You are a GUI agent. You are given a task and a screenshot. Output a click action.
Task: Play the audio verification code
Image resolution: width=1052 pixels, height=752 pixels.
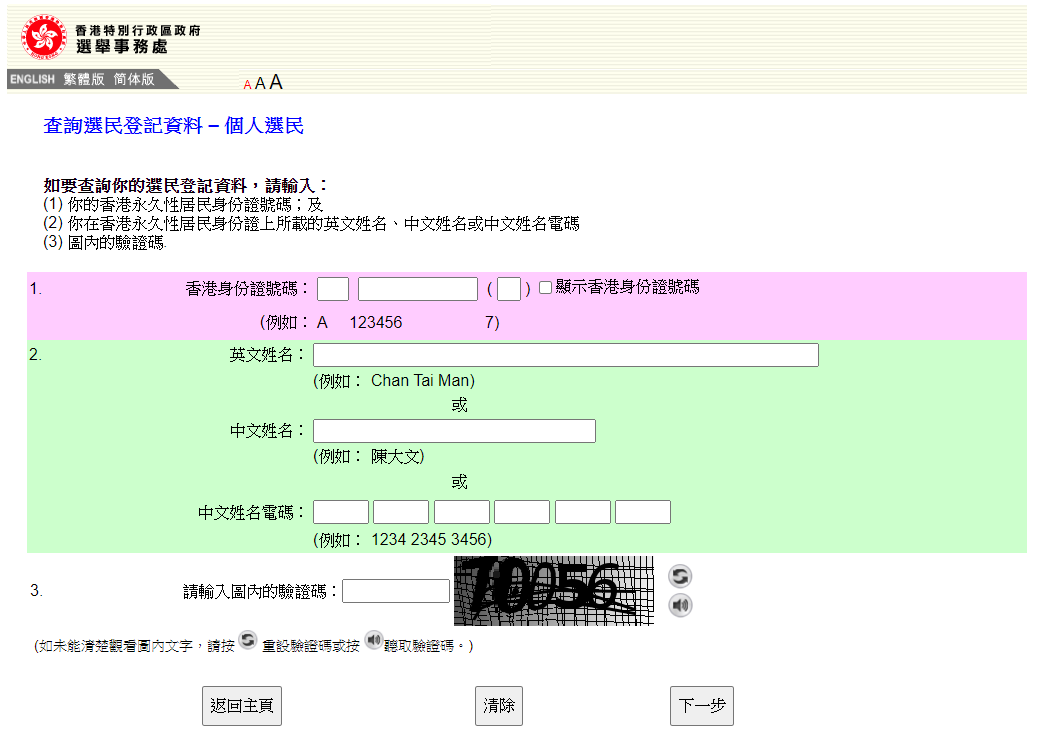680,605
